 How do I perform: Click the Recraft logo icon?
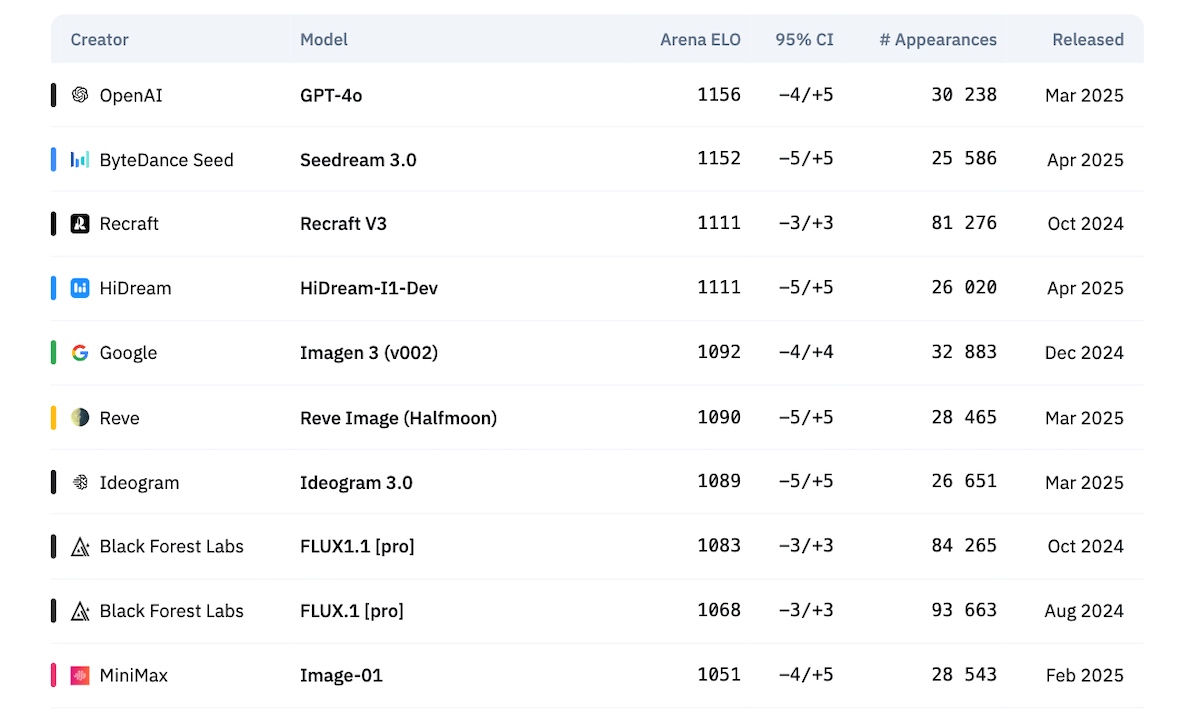[80, 224]
